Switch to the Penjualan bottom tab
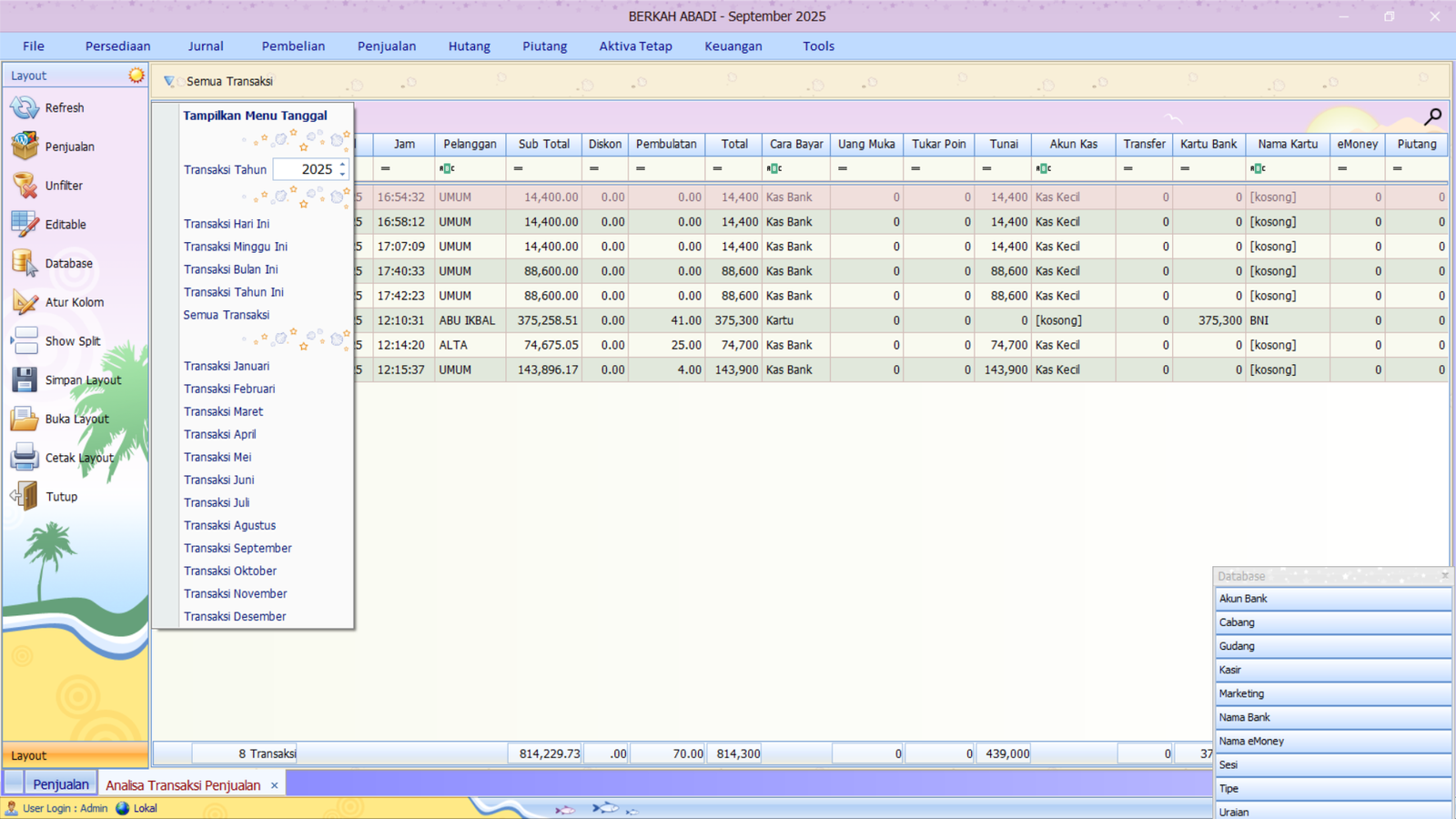 [x=61, y=784]
